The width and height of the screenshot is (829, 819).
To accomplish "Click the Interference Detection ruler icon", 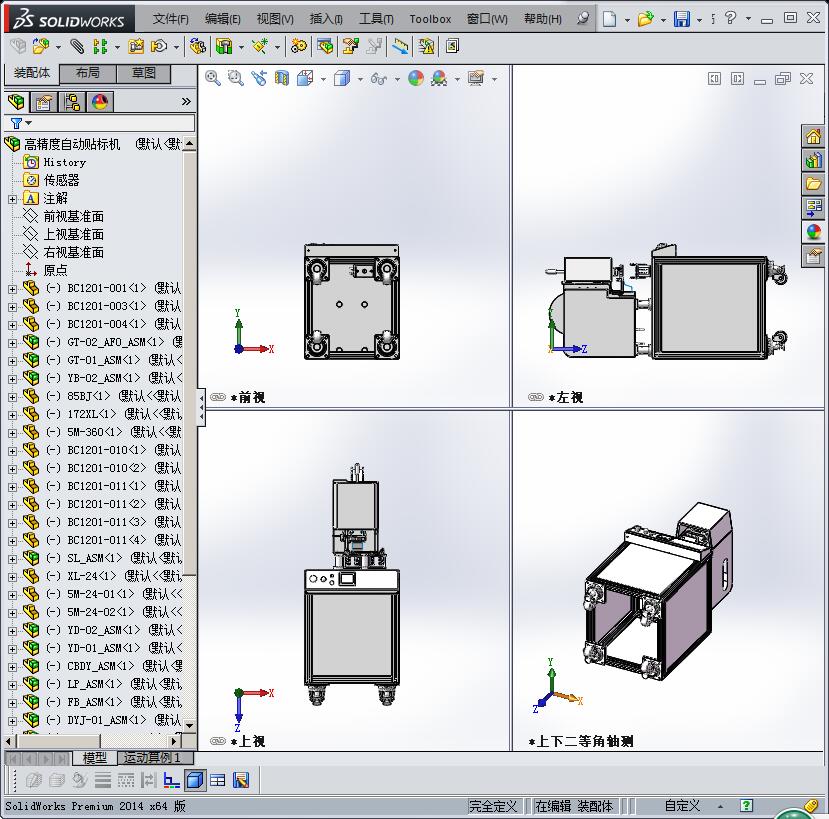I will click(x=400, y=47).
